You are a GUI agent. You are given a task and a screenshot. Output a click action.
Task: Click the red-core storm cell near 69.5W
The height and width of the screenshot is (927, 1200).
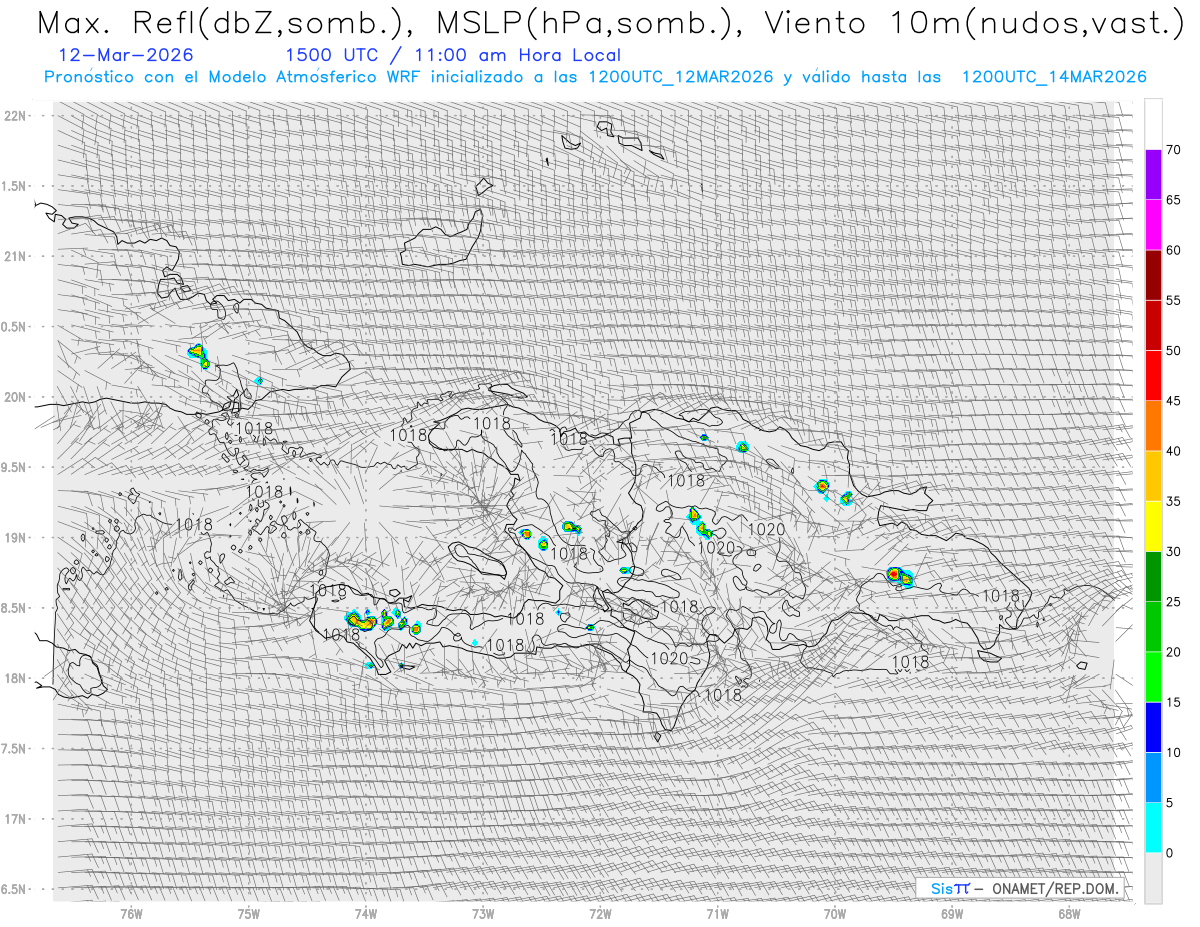[895, 575]
